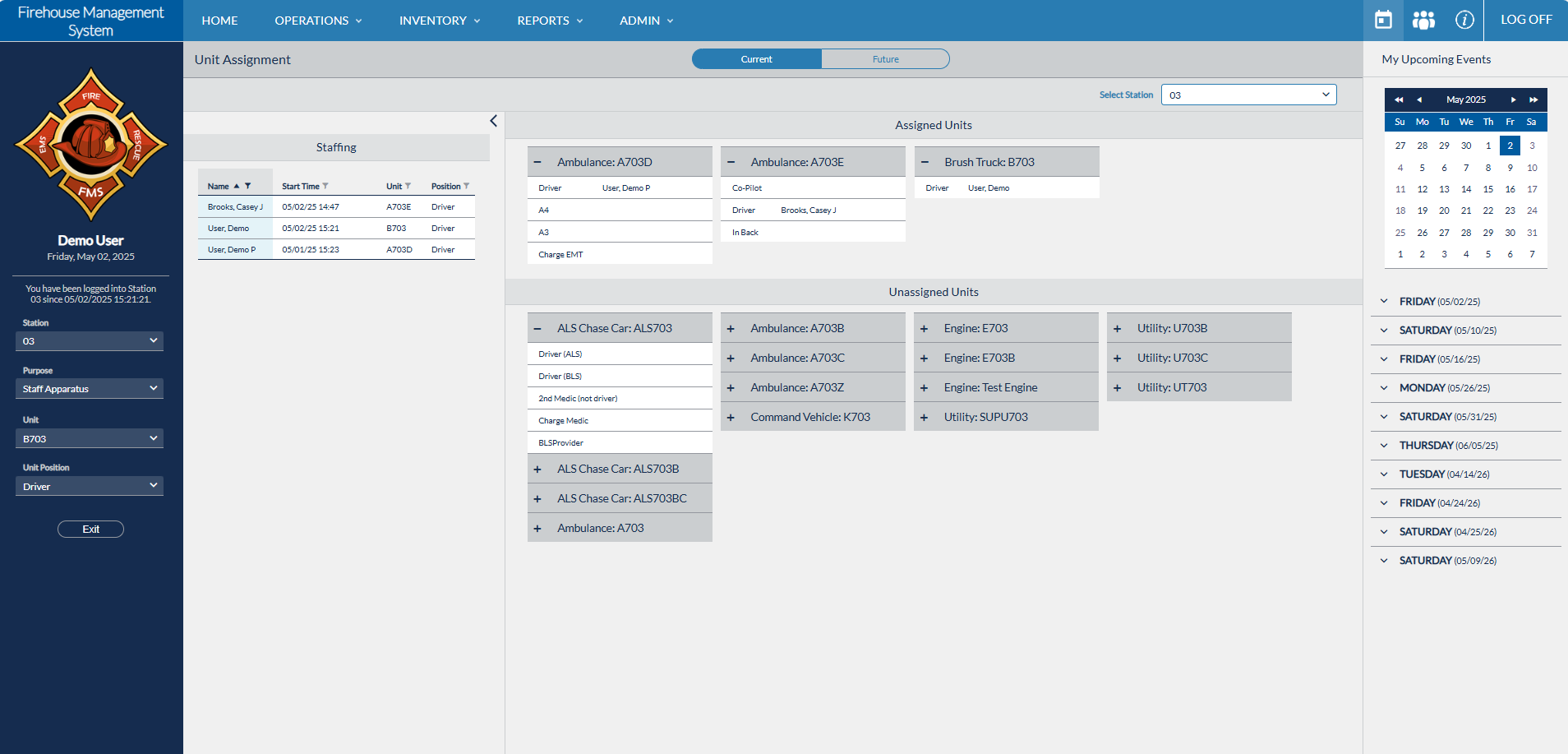Viewport: 1568px width, 754px height.
Task: Click LOG OFF link
Action: (1525, 20)
